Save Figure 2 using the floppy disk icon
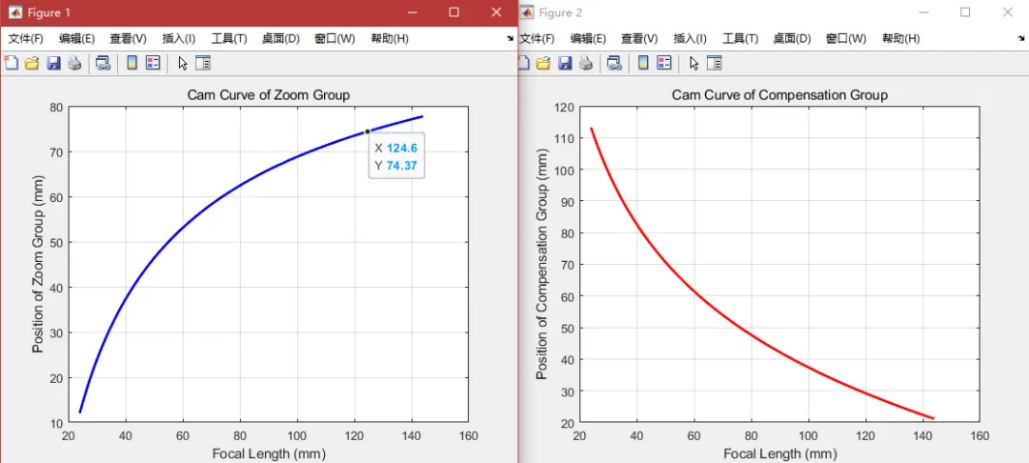The width and height of the screenshot is (1029, 463). click(565, 63)
